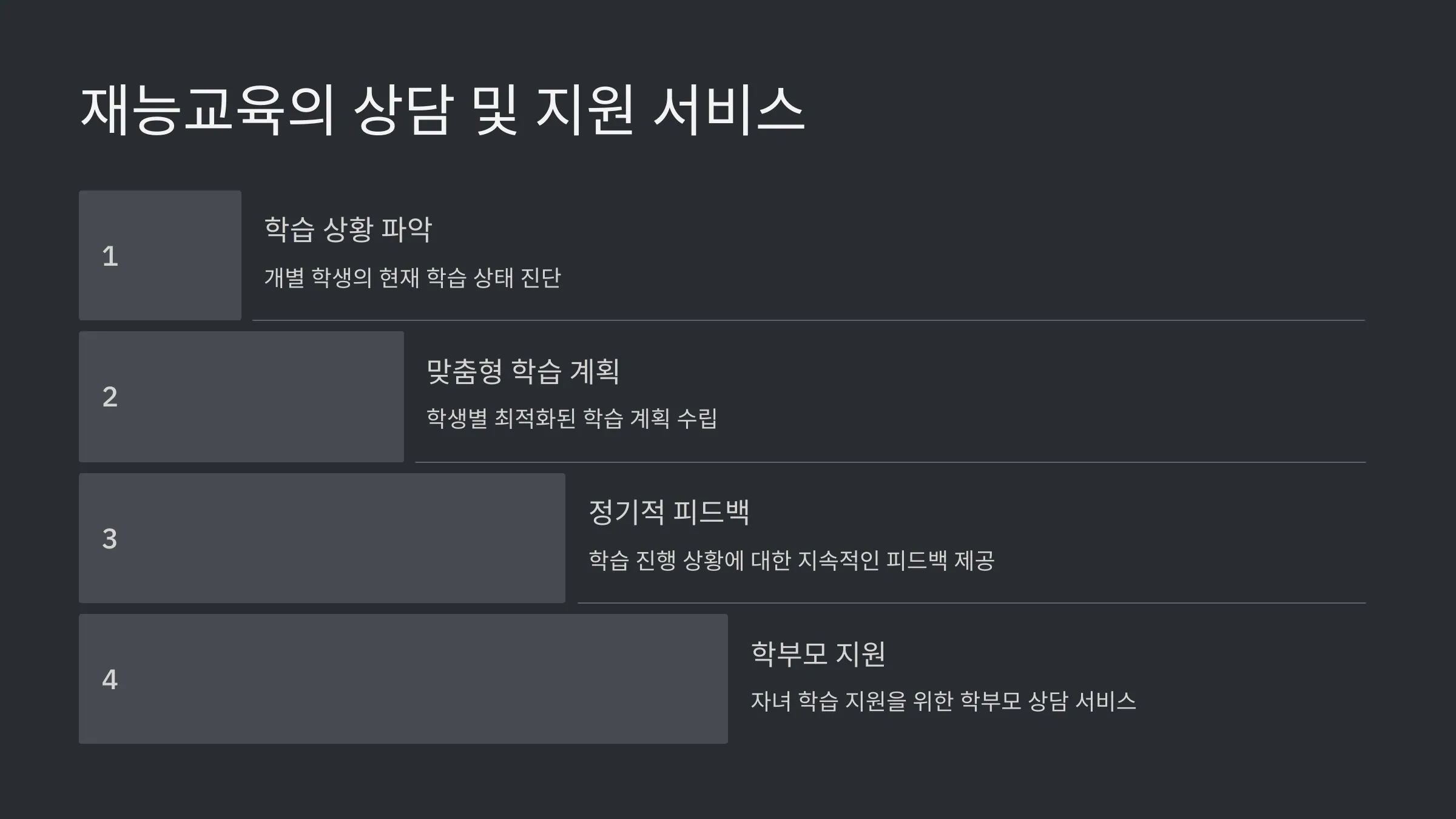
Task: Click the heading 정기적 피드백
Action: [669, 512]
